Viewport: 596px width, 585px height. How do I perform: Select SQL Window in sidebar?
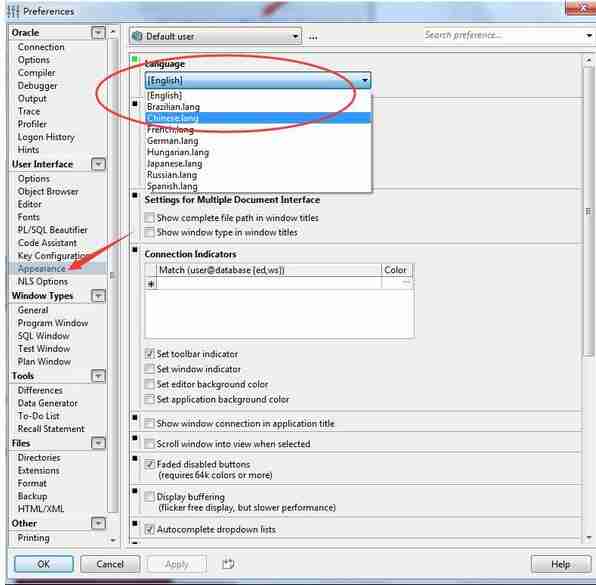point(43,336)
